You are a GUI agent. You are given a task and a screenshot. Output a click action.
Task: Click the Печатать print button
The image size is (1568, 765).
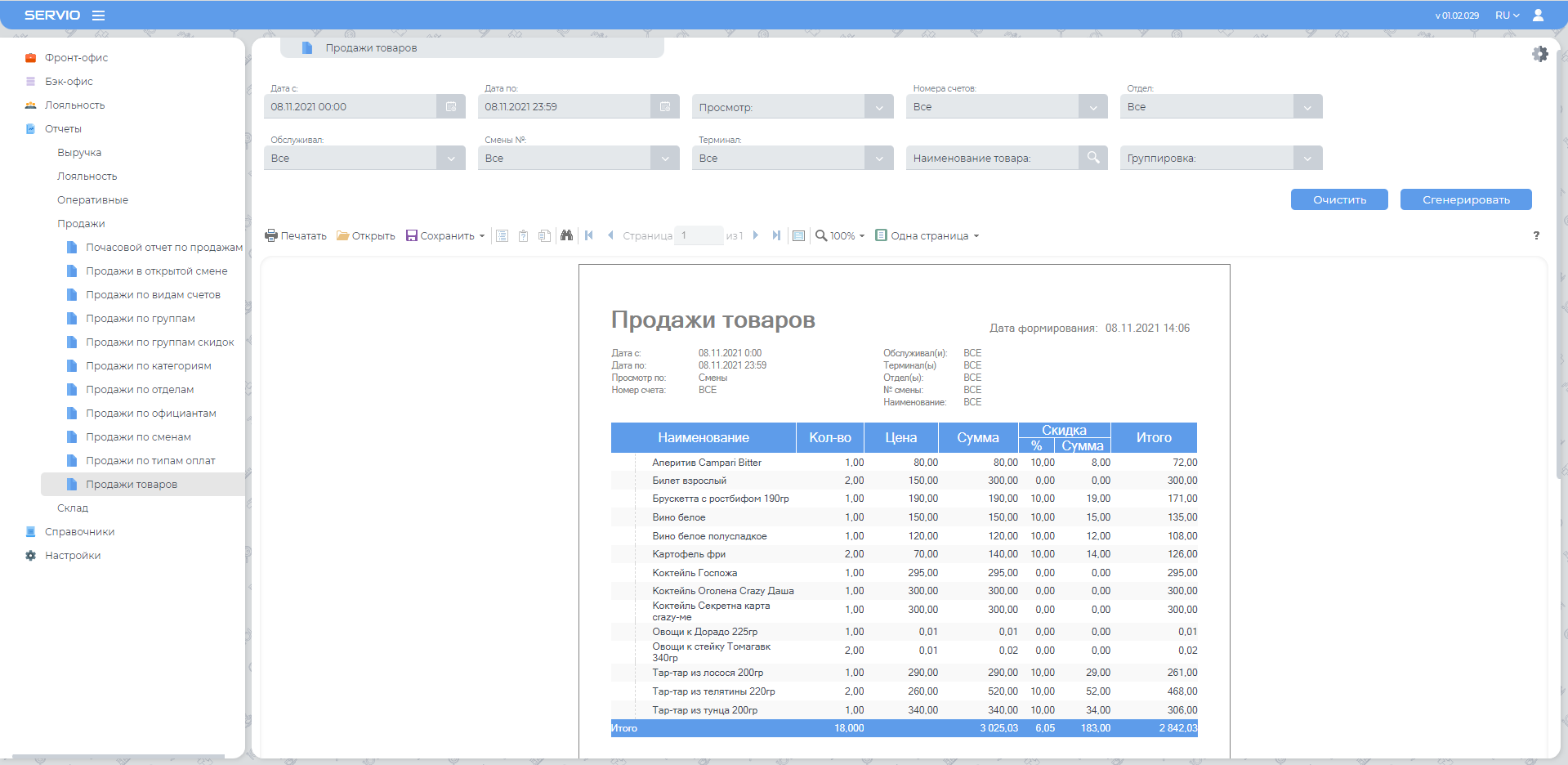(x=296, y=235)
